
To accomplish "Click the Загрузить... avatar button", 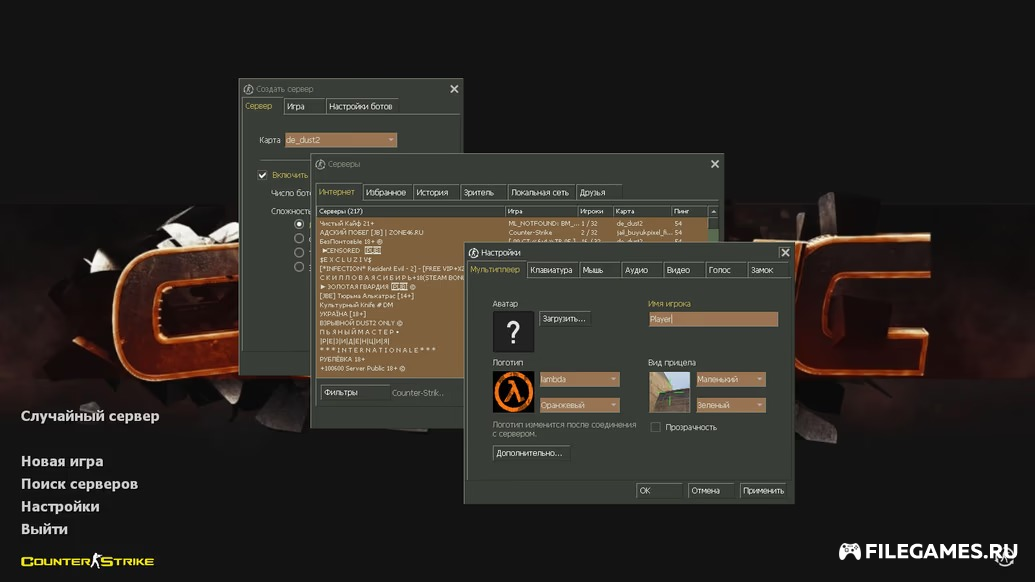I will point(564,319).
